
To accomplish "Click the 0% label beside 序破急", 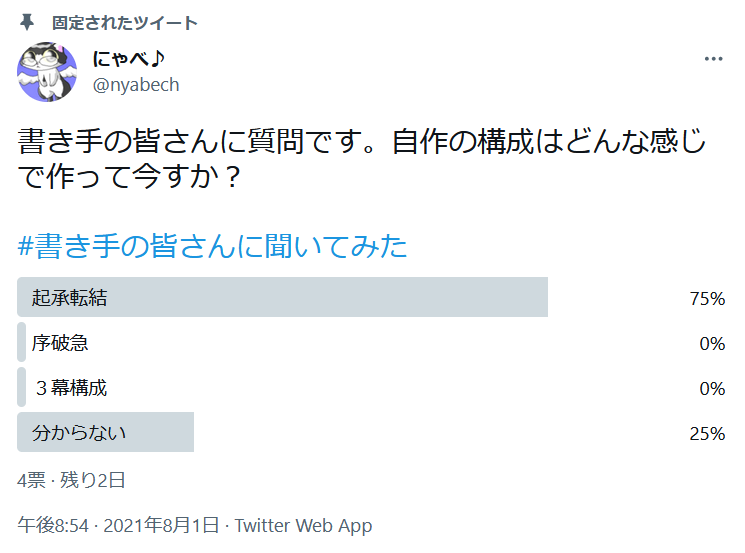I will tap(711, 343).
